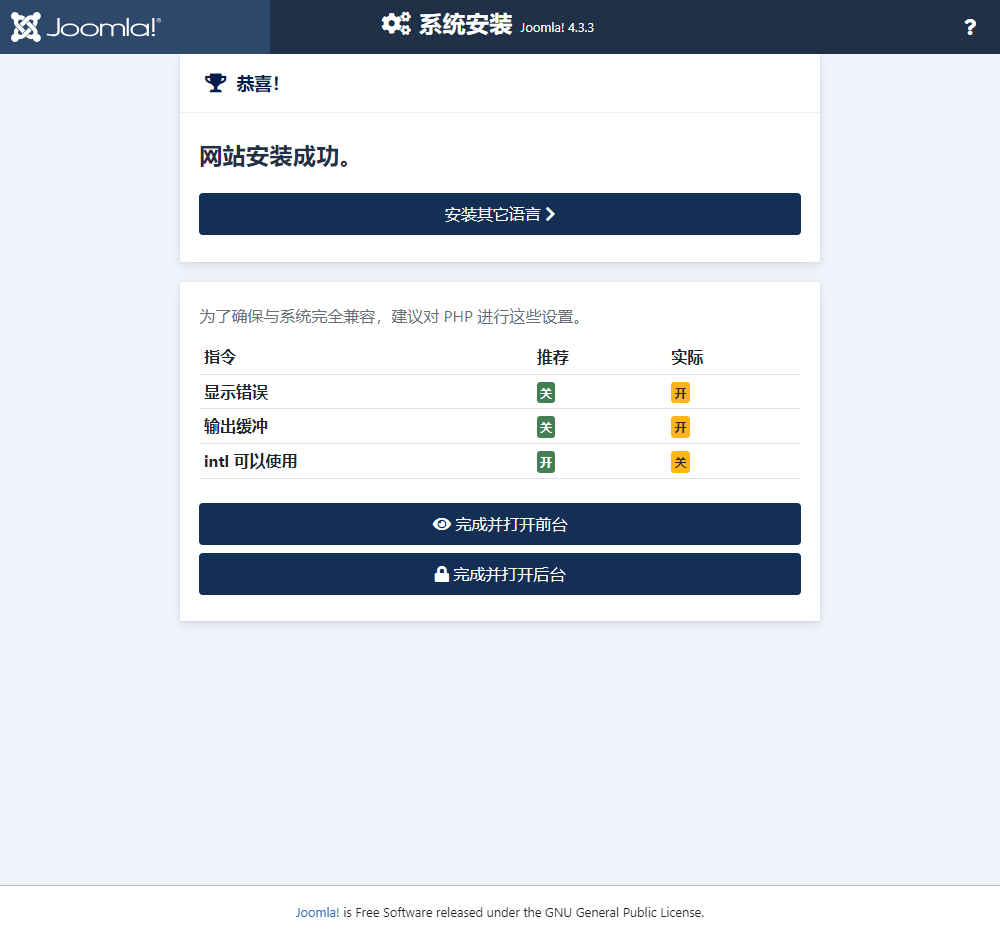The width and height of the screenshot is (1000, 937).
Task: Click the 指令 column header
Action: tap(220, 357)
